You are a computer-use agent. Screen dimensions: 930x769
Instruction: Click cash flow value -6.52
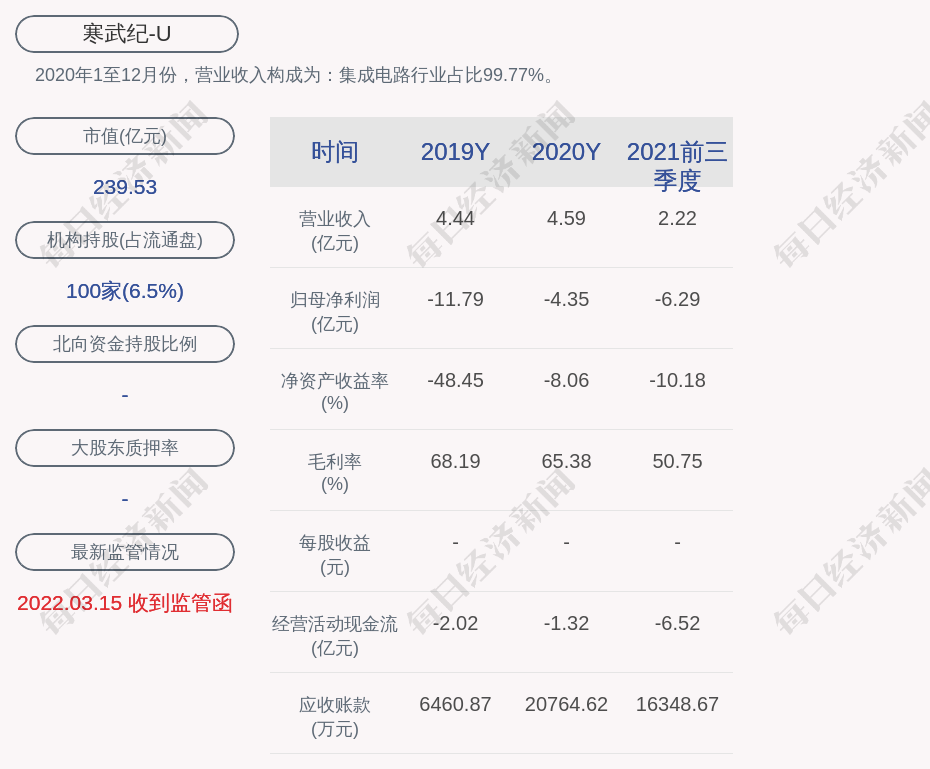[677, 623]
